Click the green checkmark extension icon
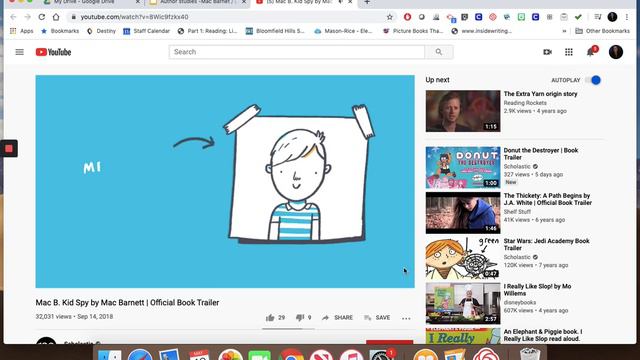640x360 pixels. pyautogui.click(x=578, y=17)
